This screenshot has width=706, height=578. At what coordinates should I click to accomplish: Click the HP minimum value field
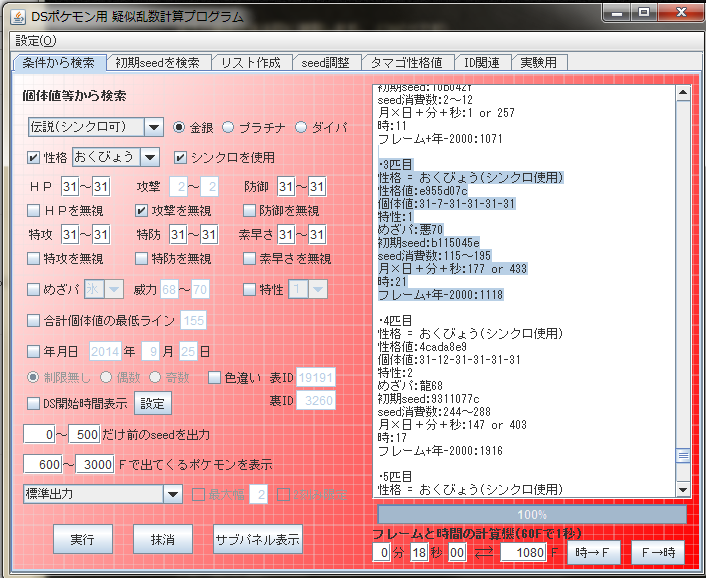point(70,187)
